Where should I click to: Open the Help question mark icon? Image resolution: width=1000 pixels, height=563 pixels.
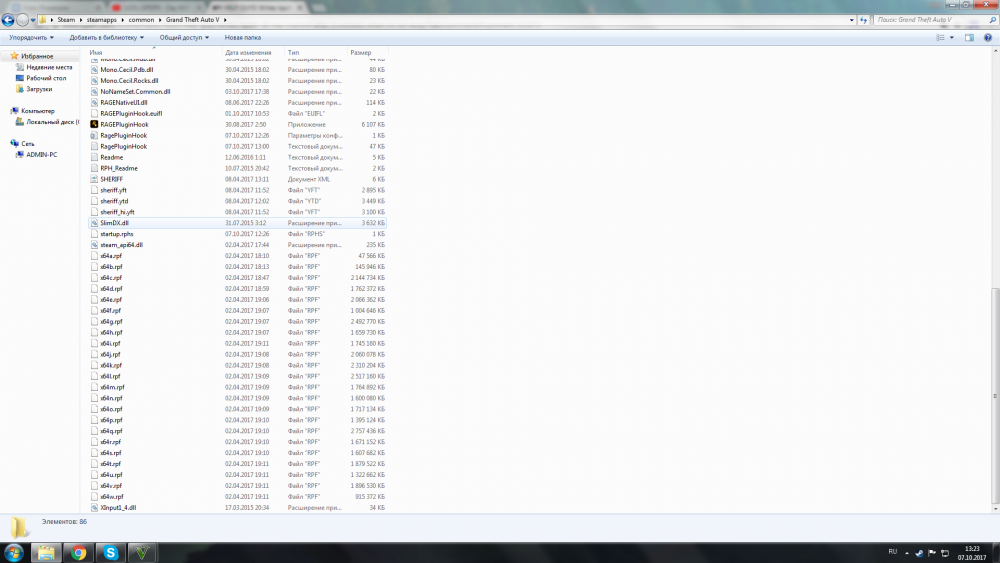click(x=987, y=38)
